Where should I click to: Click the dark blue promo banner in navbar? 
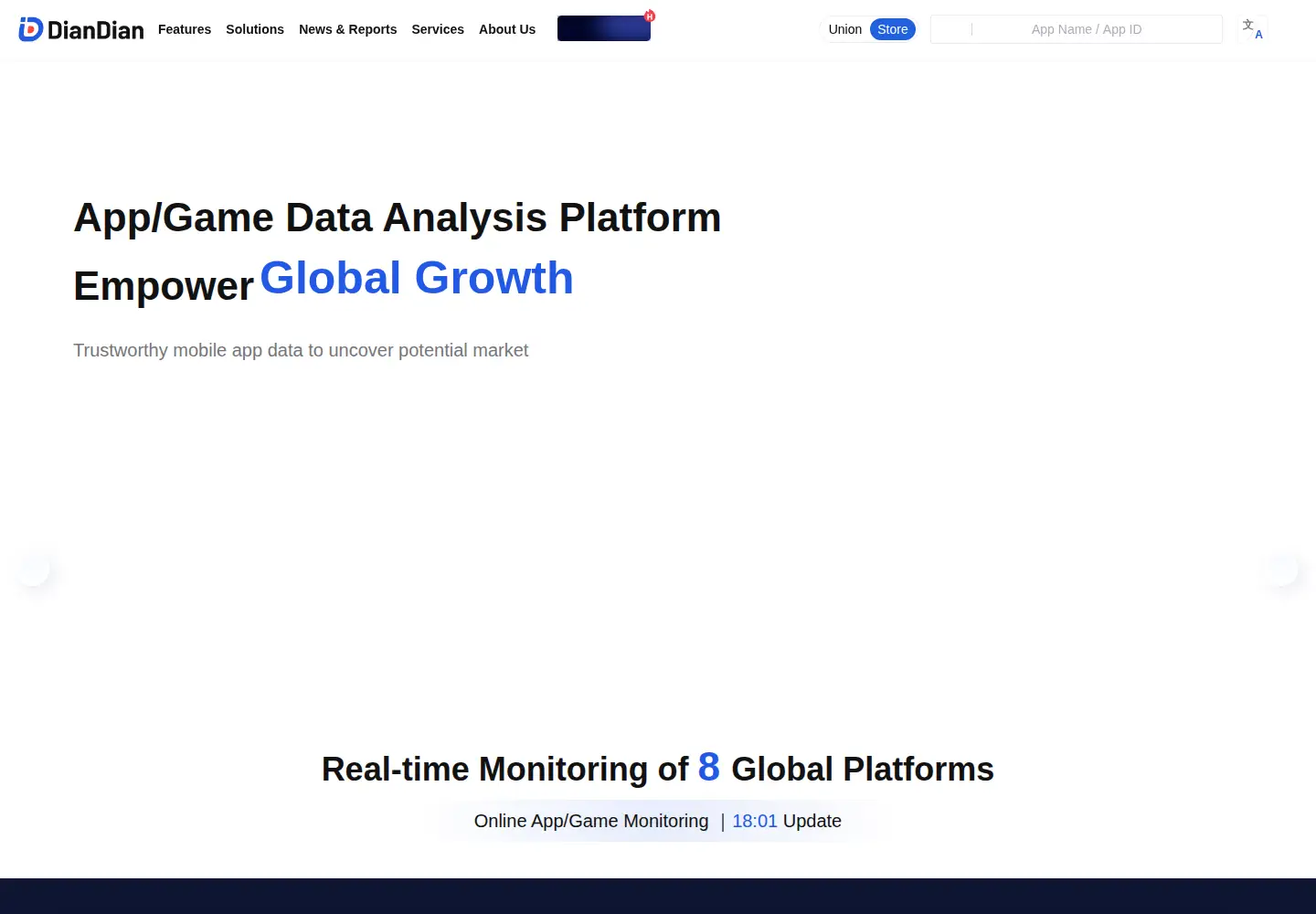(604, 28)
